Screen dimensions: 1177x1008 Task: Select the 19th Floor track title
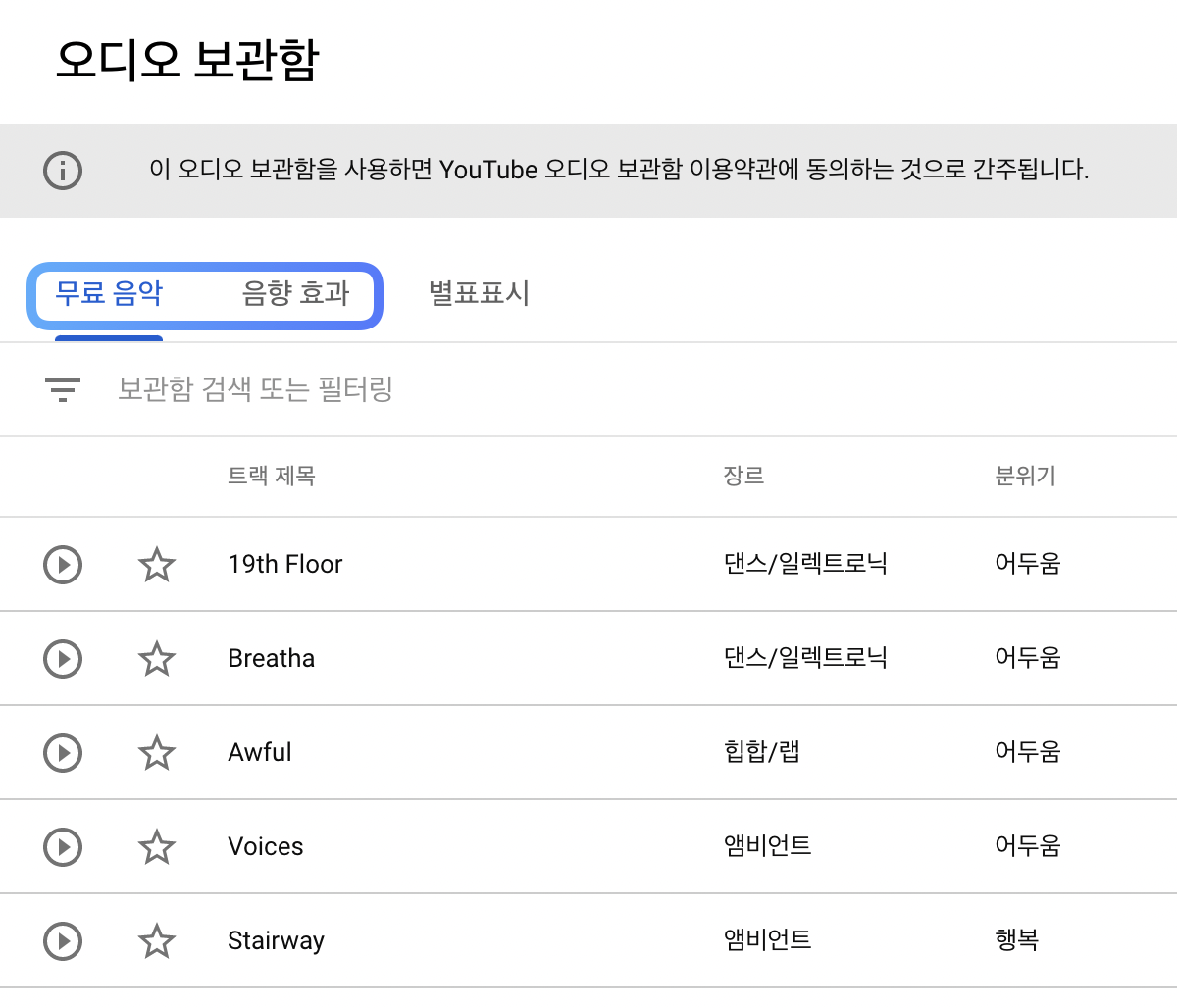[x=285, y=565]
